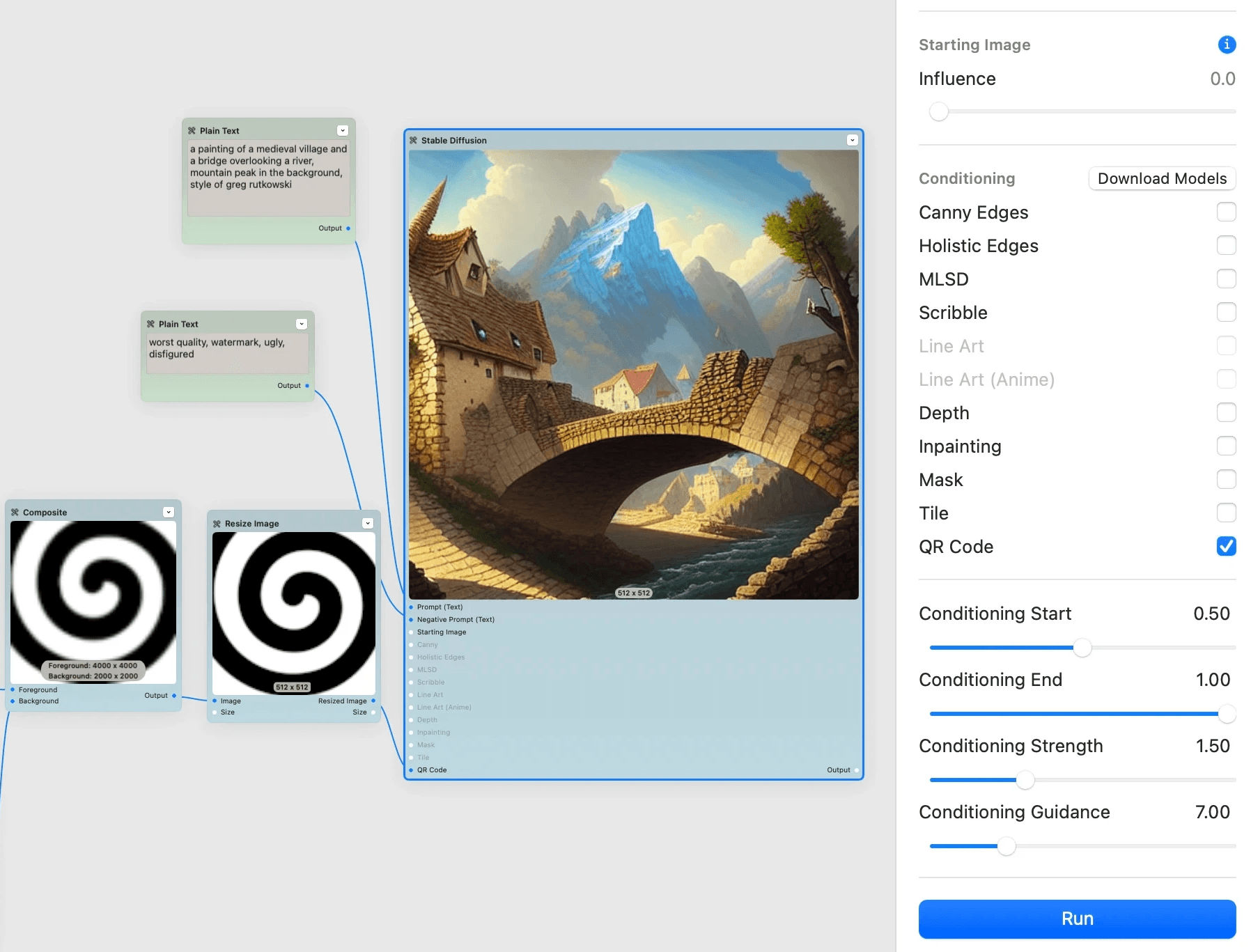The image size is (1251, 952).
Task: Tick the MLSD conditioning checkbox
Action: pyautogui.click(x=1227, y=279)
